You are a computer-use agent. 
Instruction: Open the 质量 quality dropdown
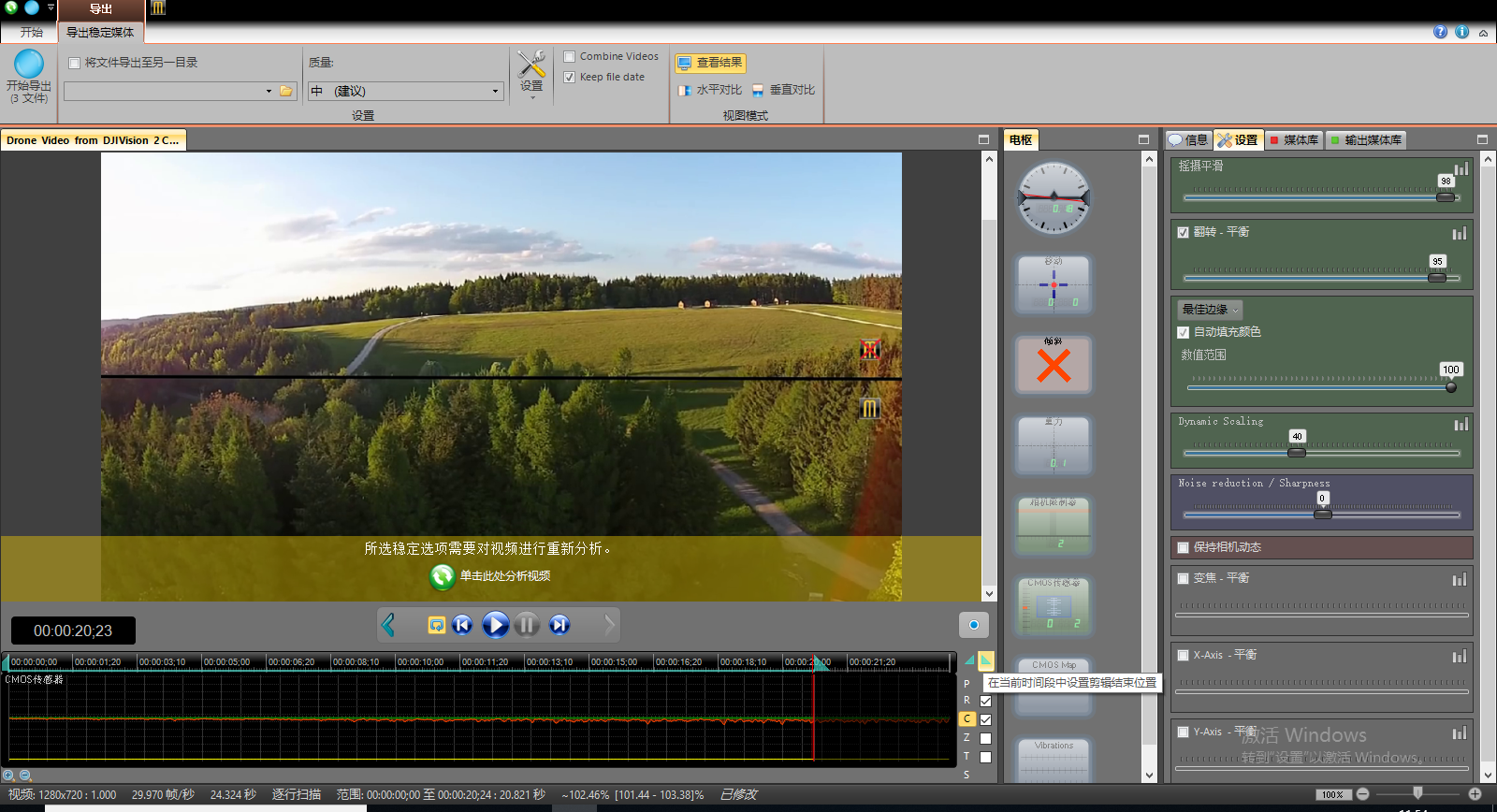[495, 91]
